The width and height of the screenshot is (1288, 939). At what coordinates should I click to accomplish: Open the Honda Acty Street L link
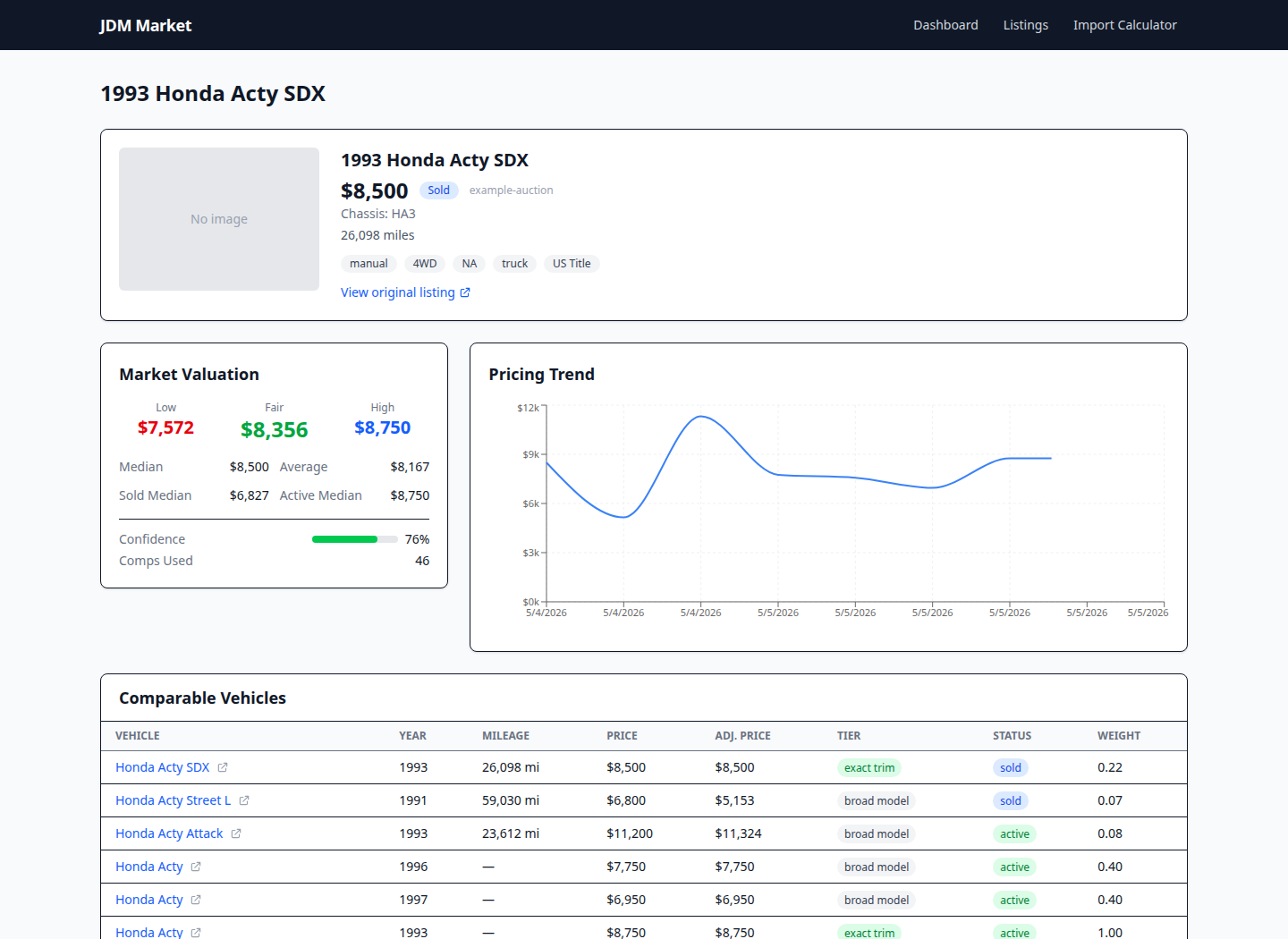173,800
